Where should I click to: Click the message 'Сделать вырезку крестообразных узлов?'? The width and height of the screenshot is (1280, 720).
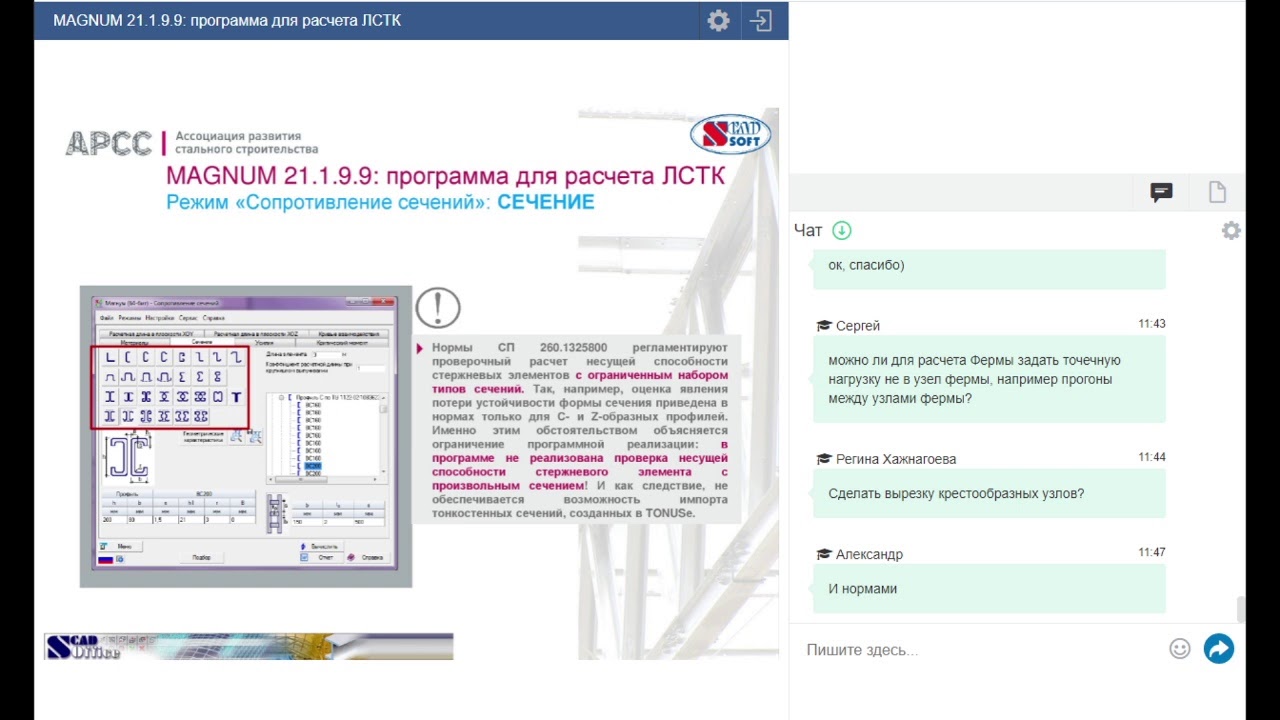pyautogui.click(x=989, y=493)
